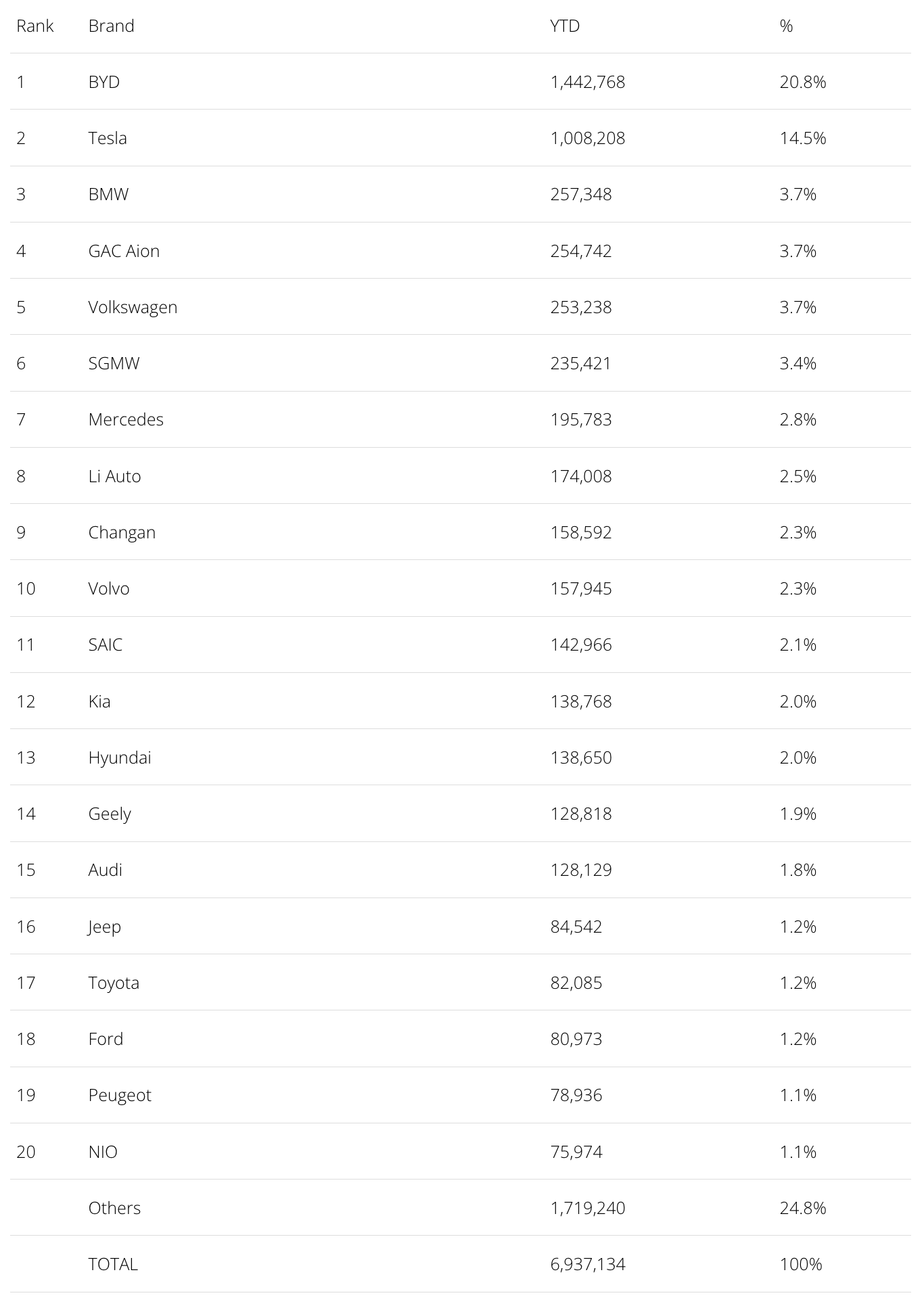Select the Hyundai brand cell

point(120,757)
